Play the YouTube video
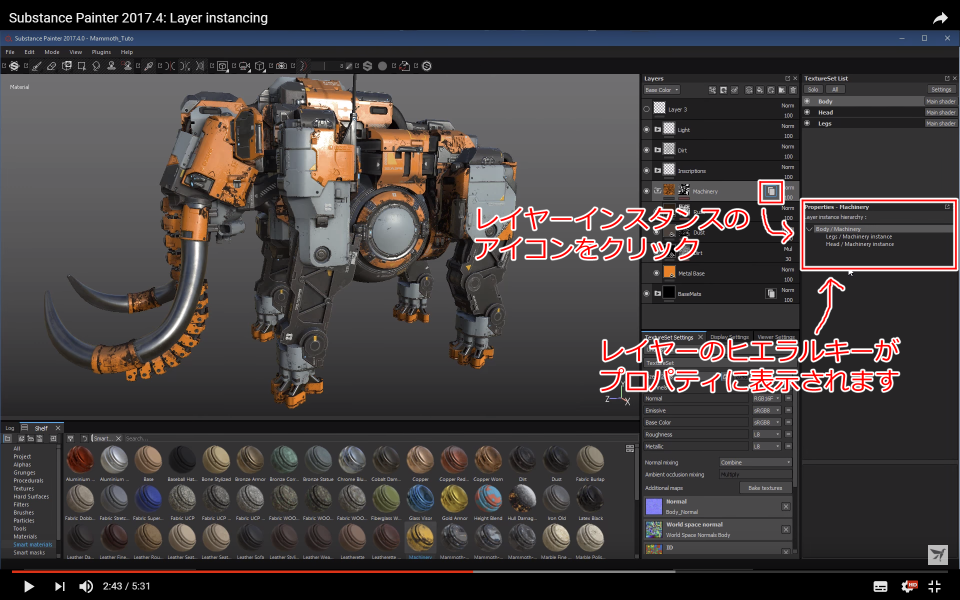Screen dimensions: 960x600 coord(28,587)
